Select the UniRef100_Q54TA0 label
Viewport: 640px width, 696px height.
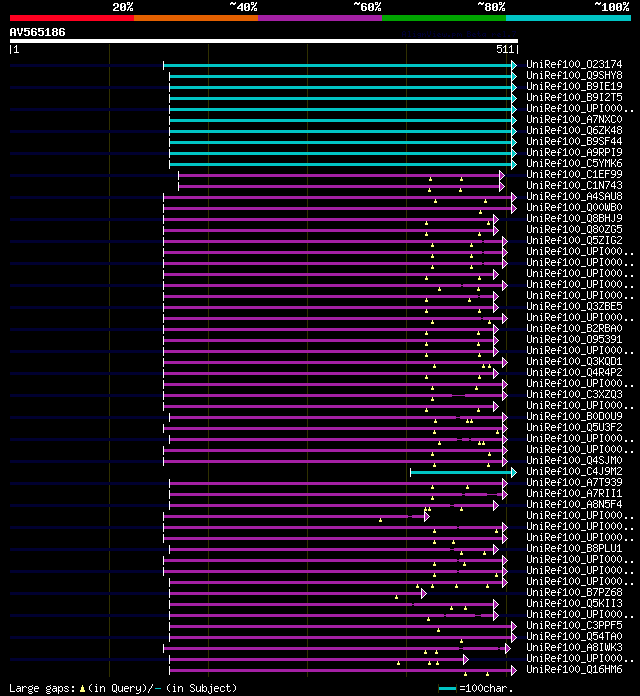(574, 637)
